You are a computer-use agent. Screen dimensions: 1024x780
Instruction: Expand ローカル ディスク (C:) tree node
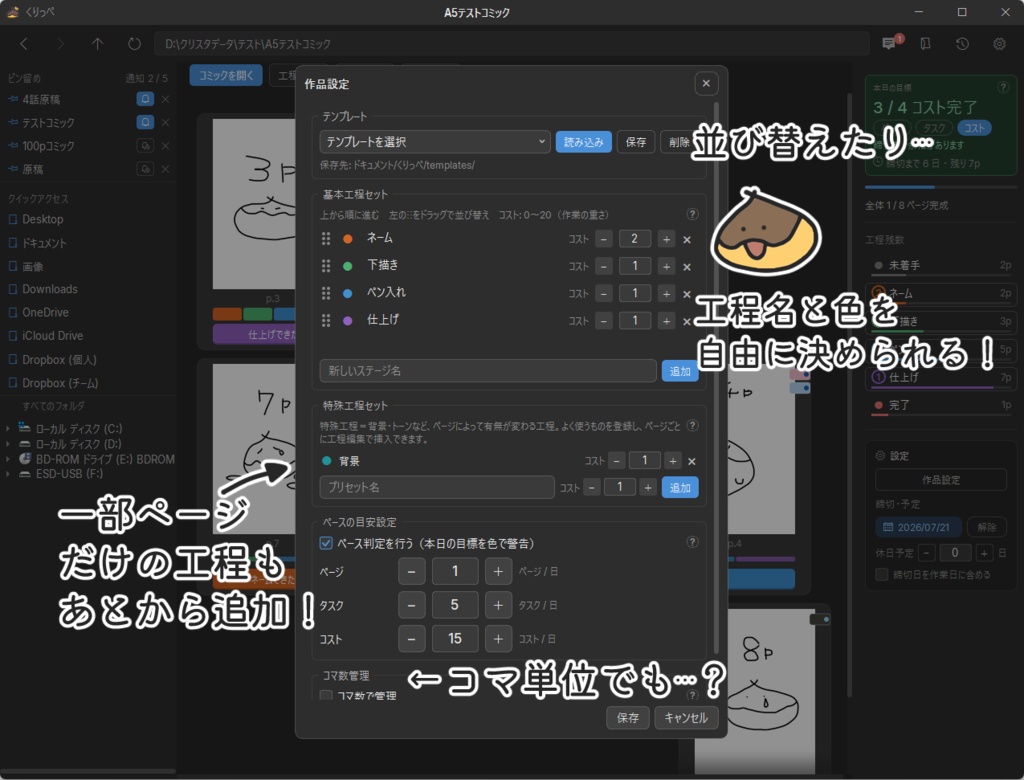[8, 429]
